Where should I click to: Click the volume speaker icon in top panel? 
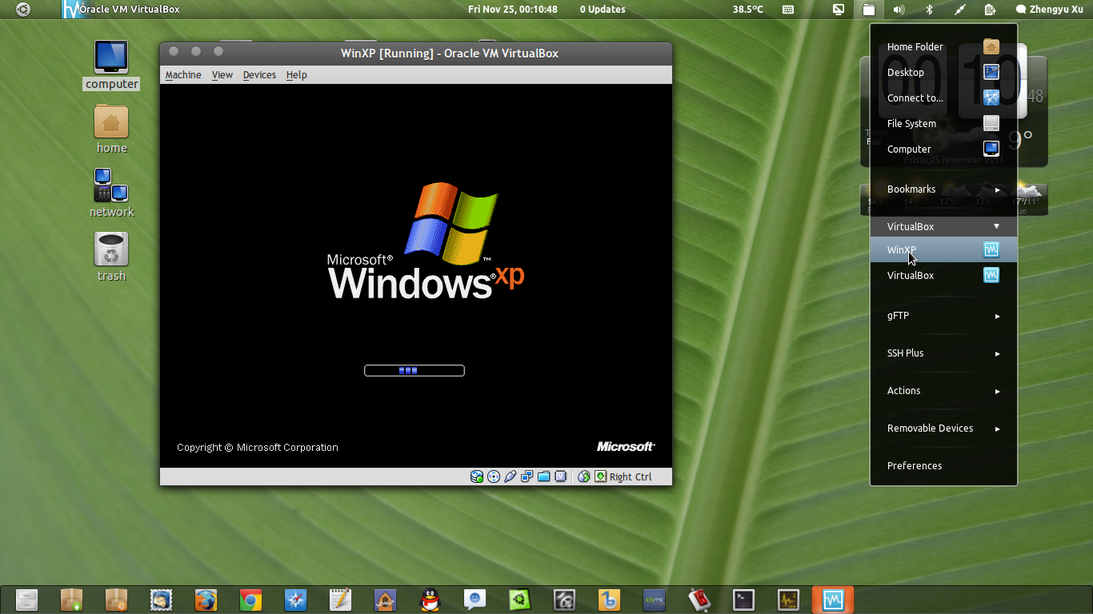[x=899, y=9]
